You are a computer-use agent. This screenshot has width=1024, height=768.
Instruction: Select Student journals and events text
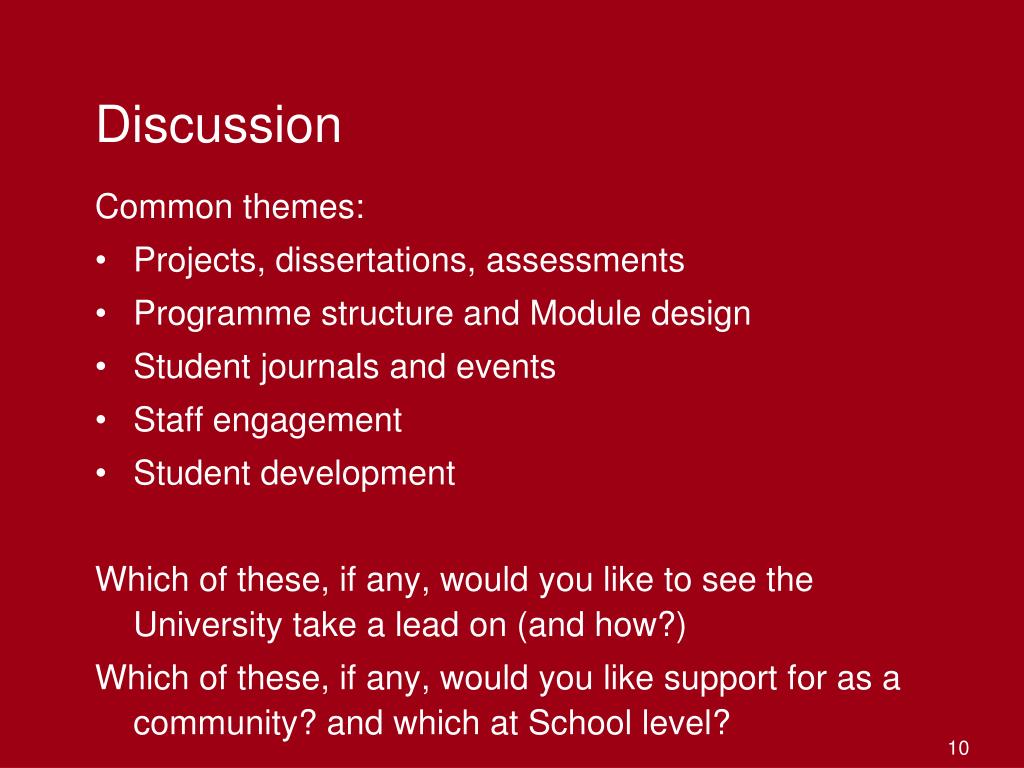[345, 366]
